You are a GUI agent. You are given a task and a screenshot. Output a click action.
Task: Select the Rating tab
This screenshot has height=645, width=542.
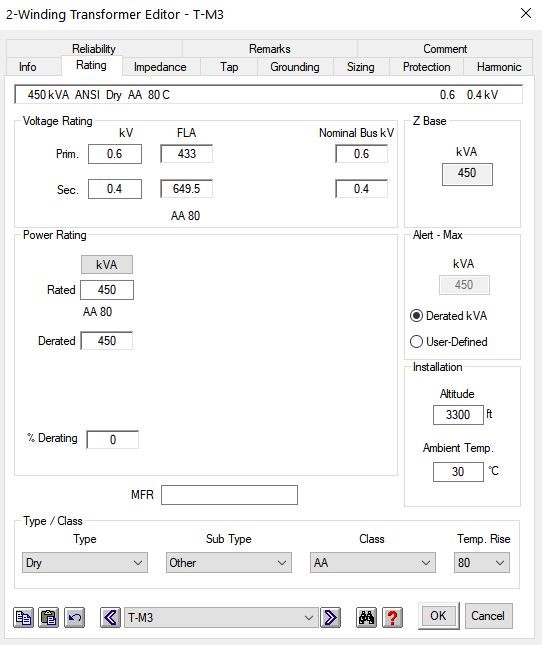91,65
